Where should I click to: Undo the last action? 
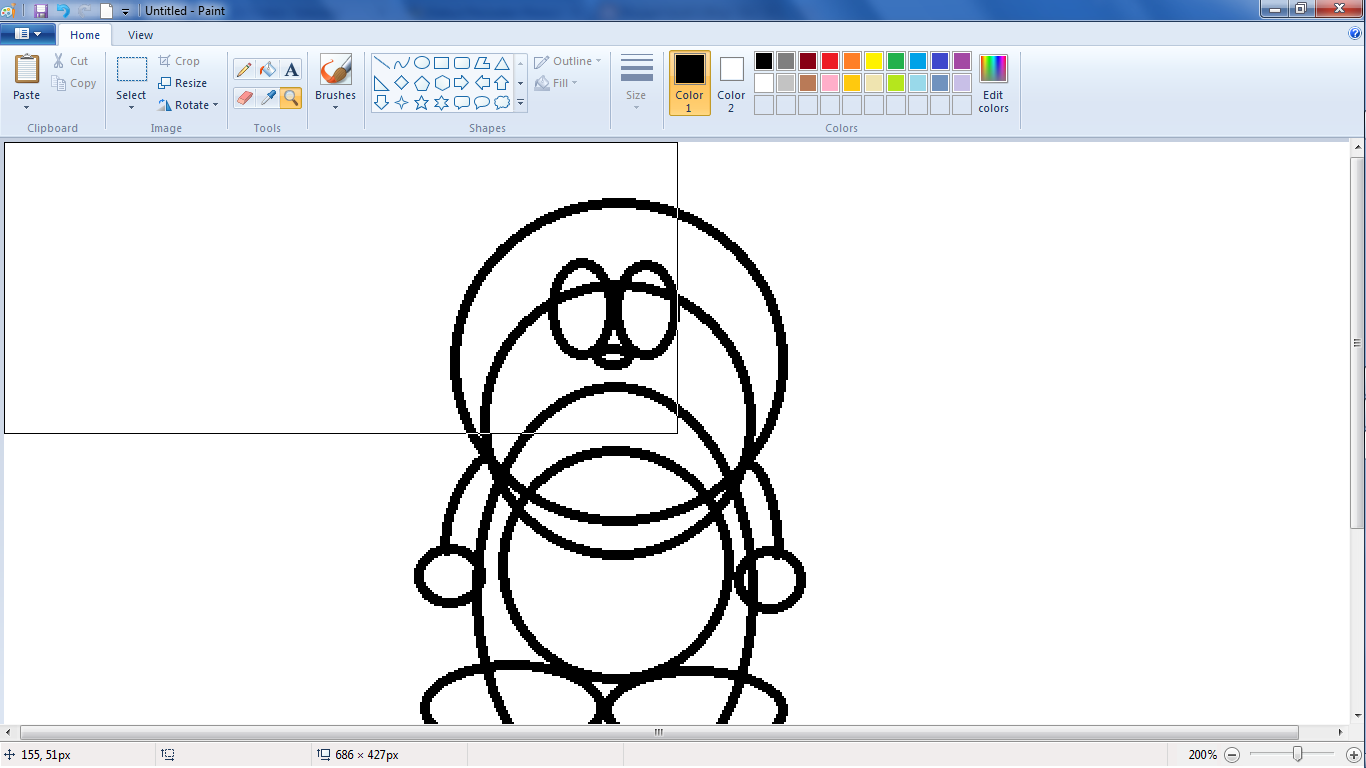[63, 10]
